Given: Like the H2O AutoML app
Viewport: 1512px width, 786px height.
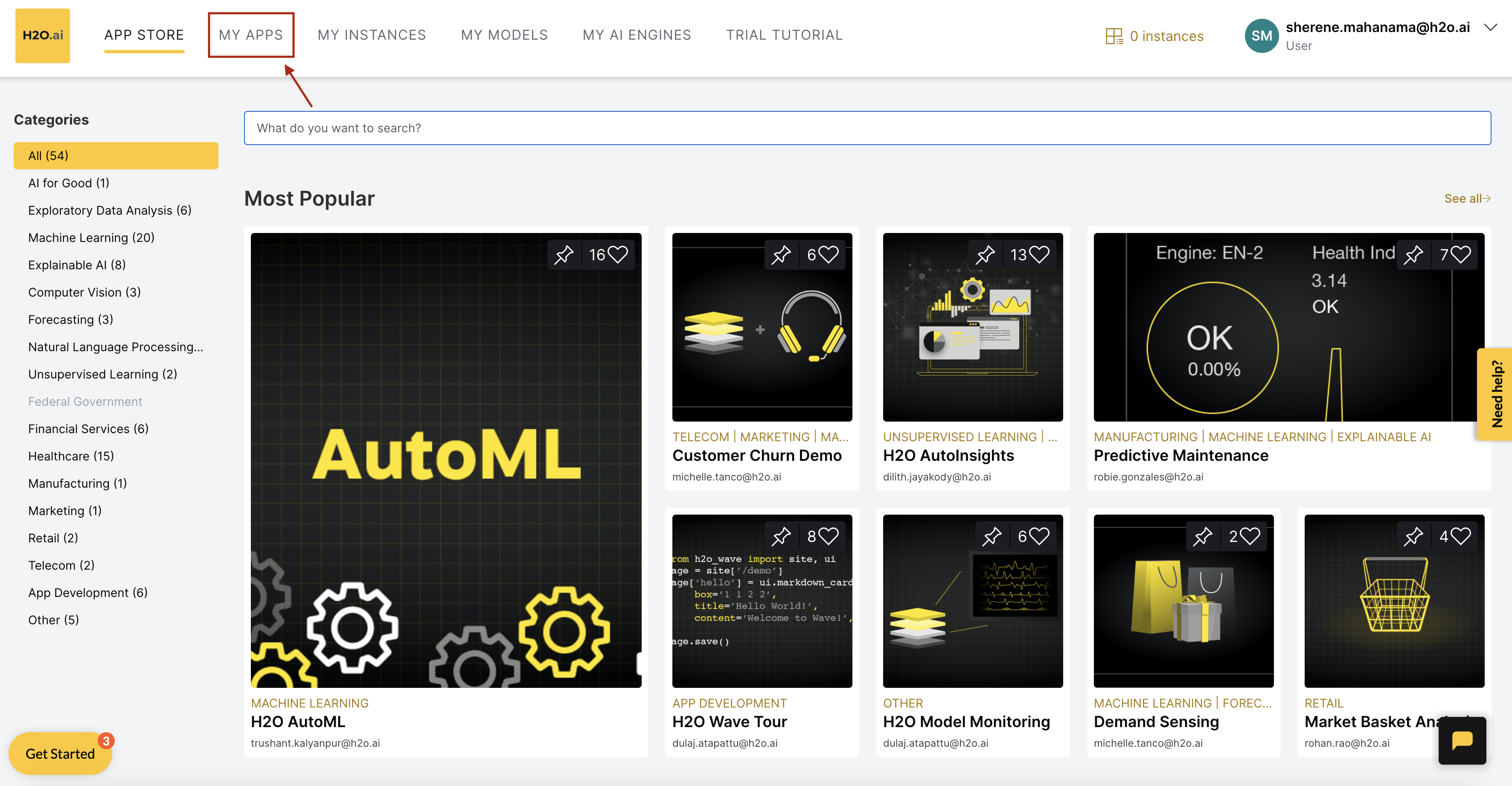Looking at the screenshot, I should point(617,255).
